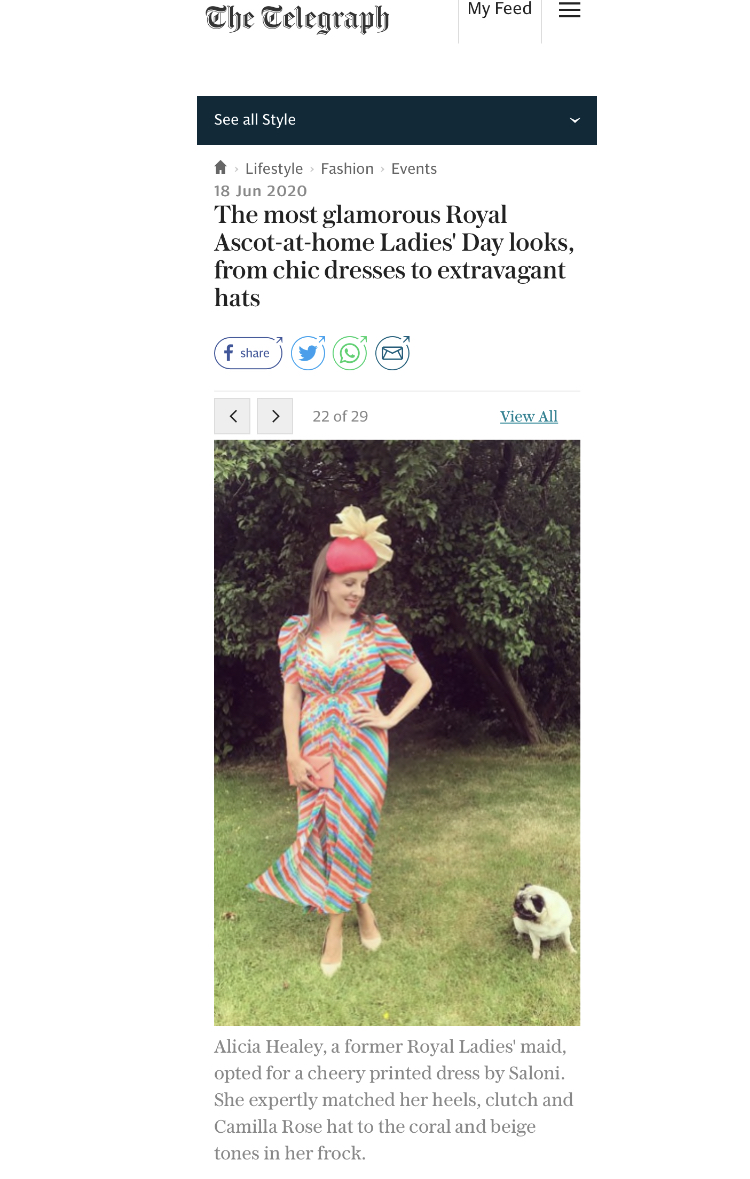Send the article via email icon
Screen dimensions: 750x1179
coord(392,353)
